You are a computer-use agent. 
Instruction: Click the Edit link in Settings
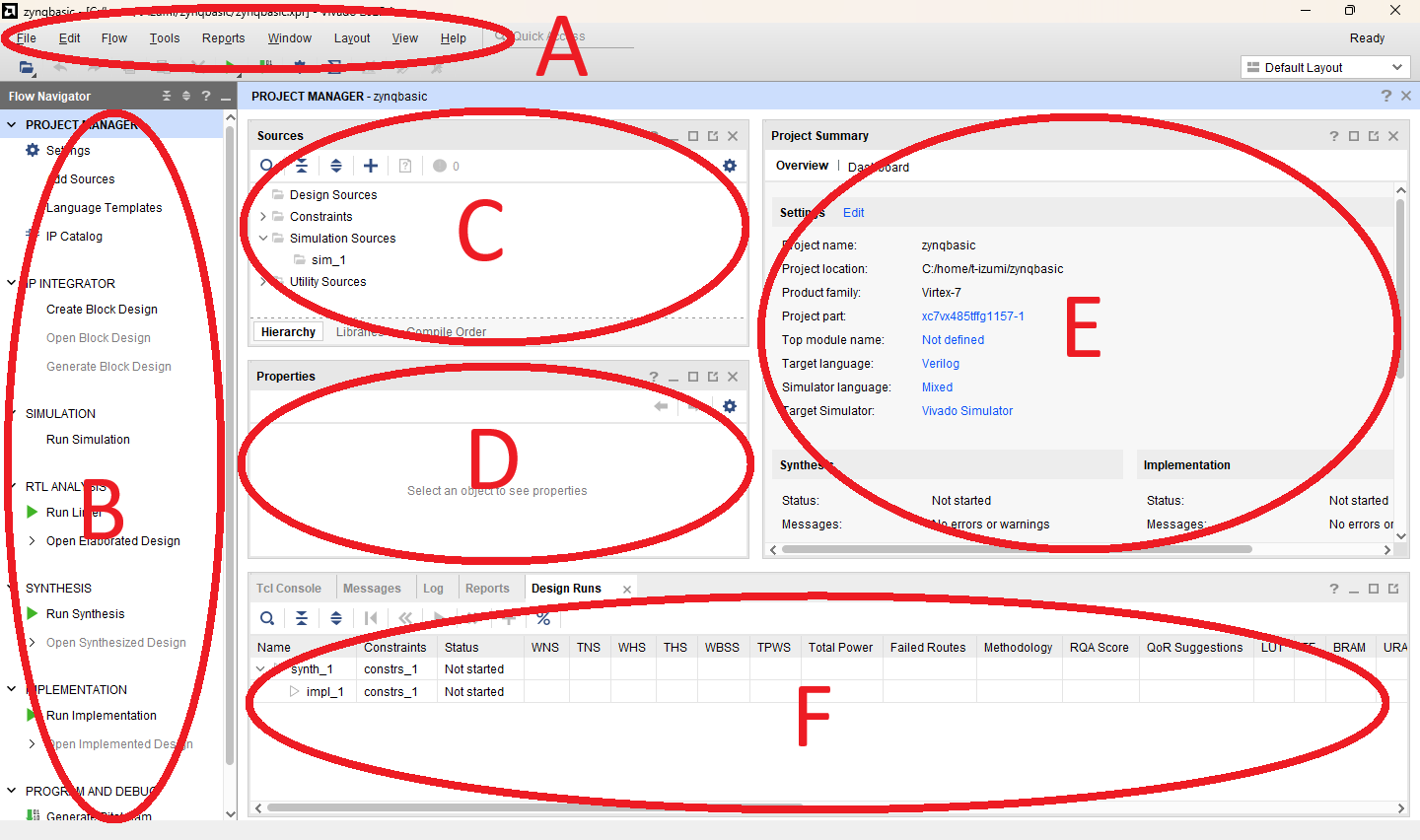[853, 213]
